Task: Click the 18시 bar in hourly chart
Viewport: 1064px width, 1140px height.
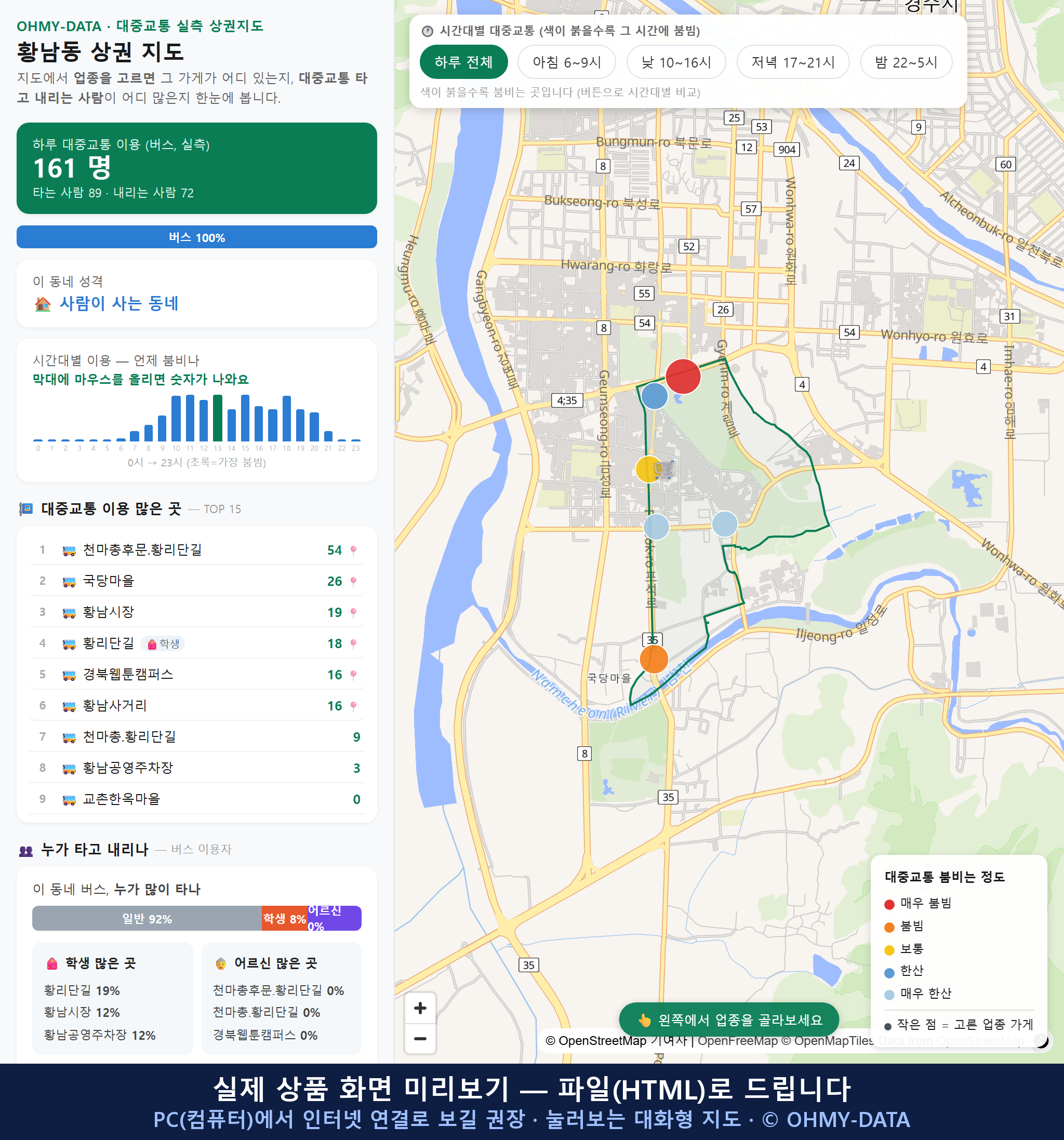Action: tap(287, 418)
